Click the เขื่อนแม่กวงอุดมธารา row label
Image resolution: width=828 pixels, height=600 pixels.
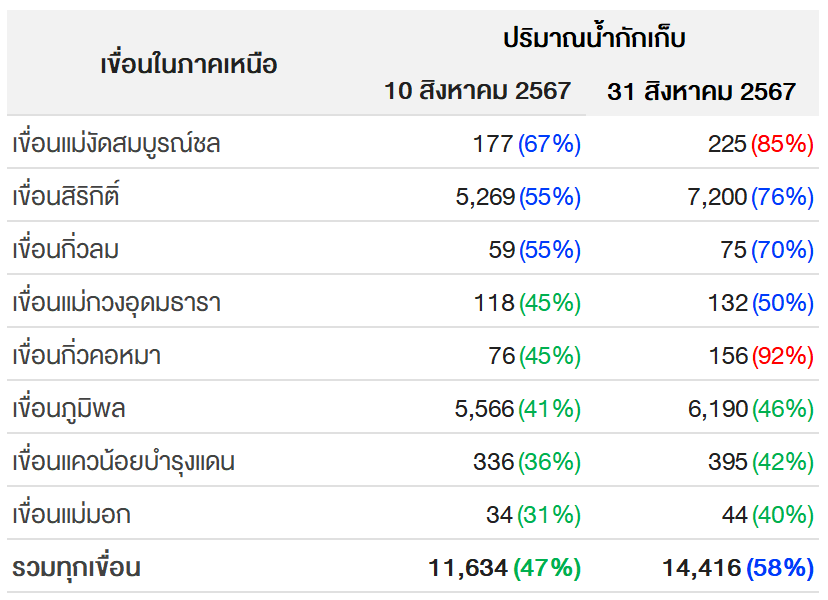pos(116,303)
